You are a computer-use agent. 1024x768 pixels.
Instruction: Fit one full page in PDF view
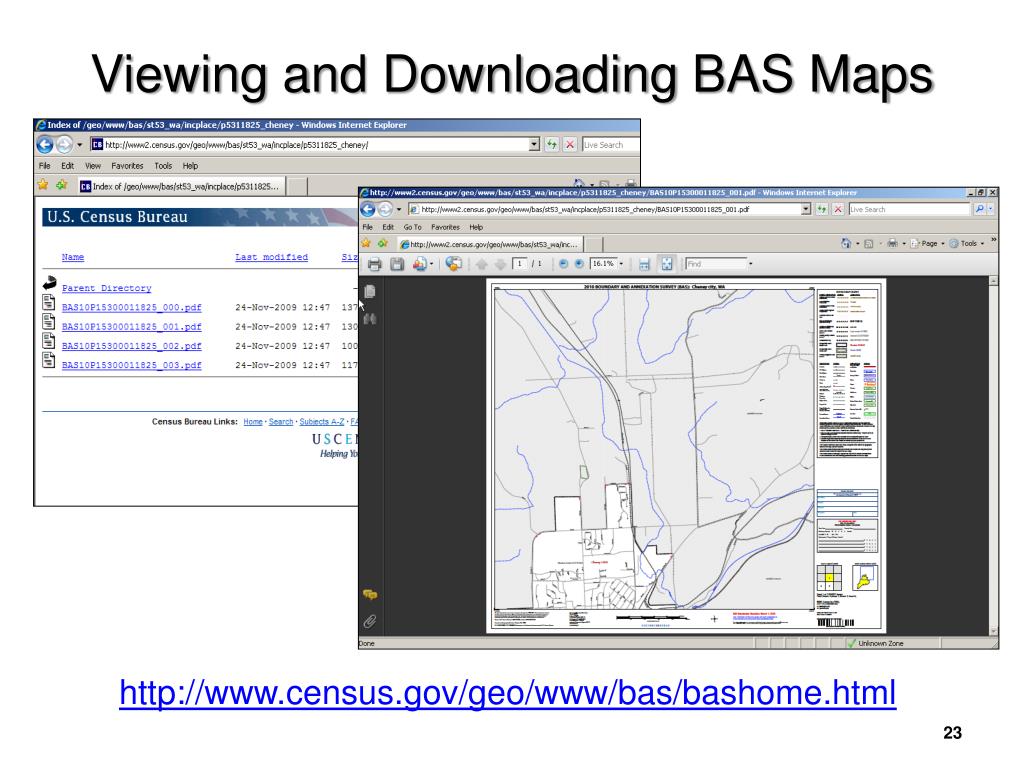tap(667, 264)
